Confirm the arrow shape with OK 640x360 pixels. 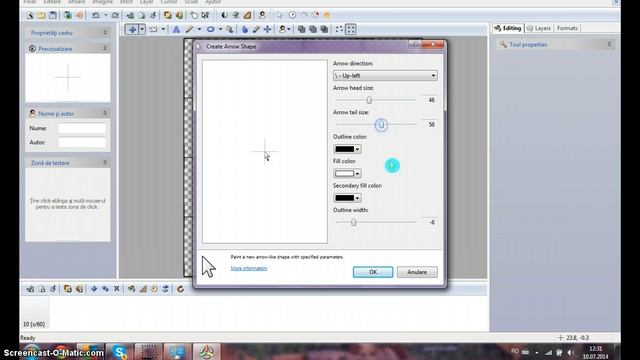373,272
